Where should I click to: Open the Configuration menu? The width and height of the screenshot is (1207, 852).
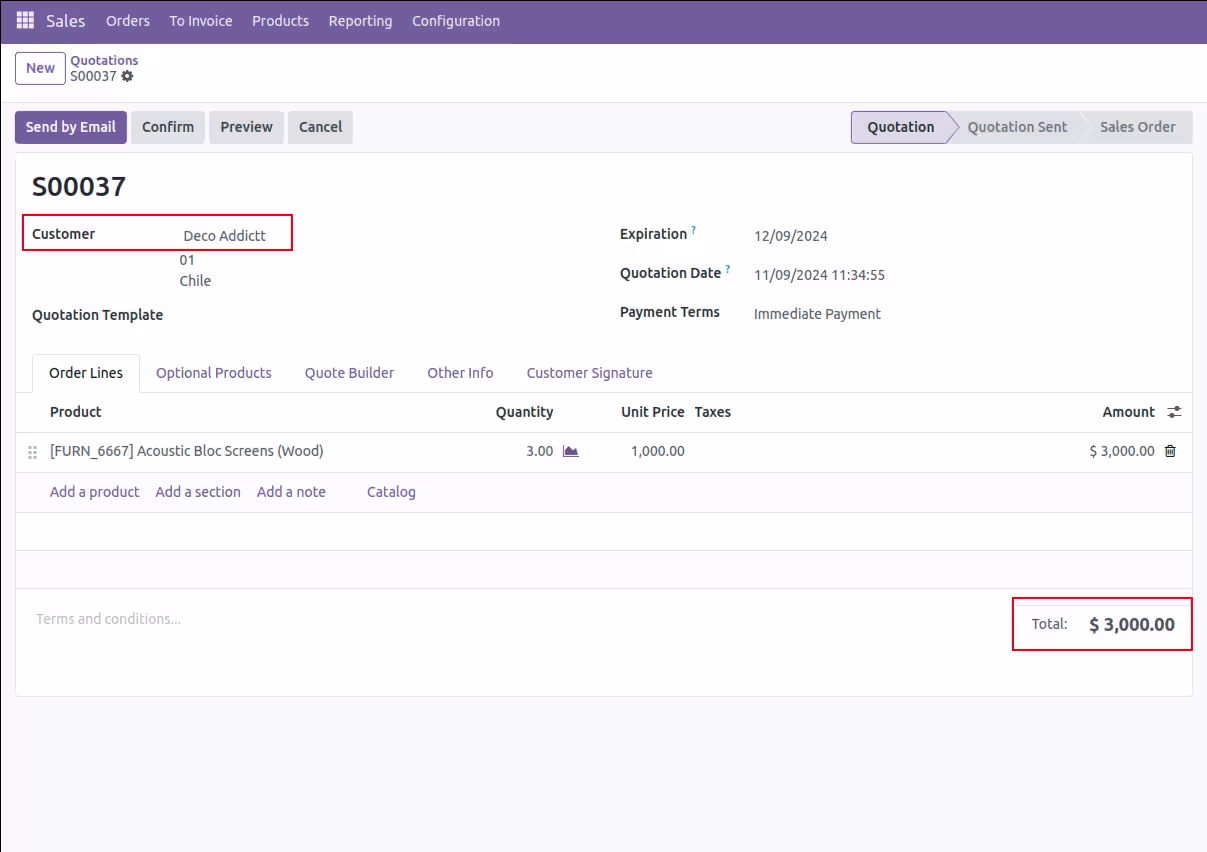456,21
